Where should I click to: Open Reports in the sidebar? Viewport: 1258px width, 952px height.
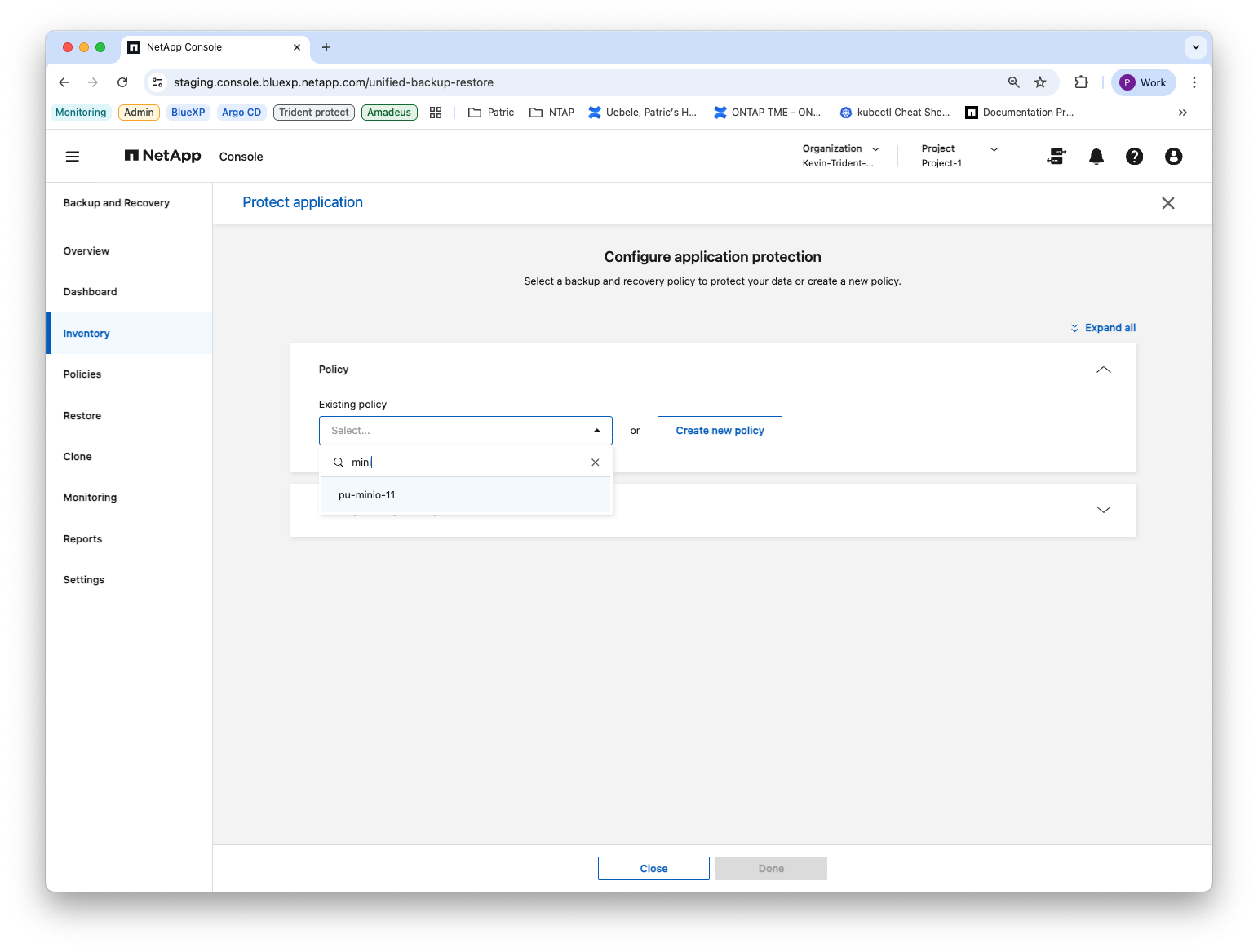(x=129, y=539)
